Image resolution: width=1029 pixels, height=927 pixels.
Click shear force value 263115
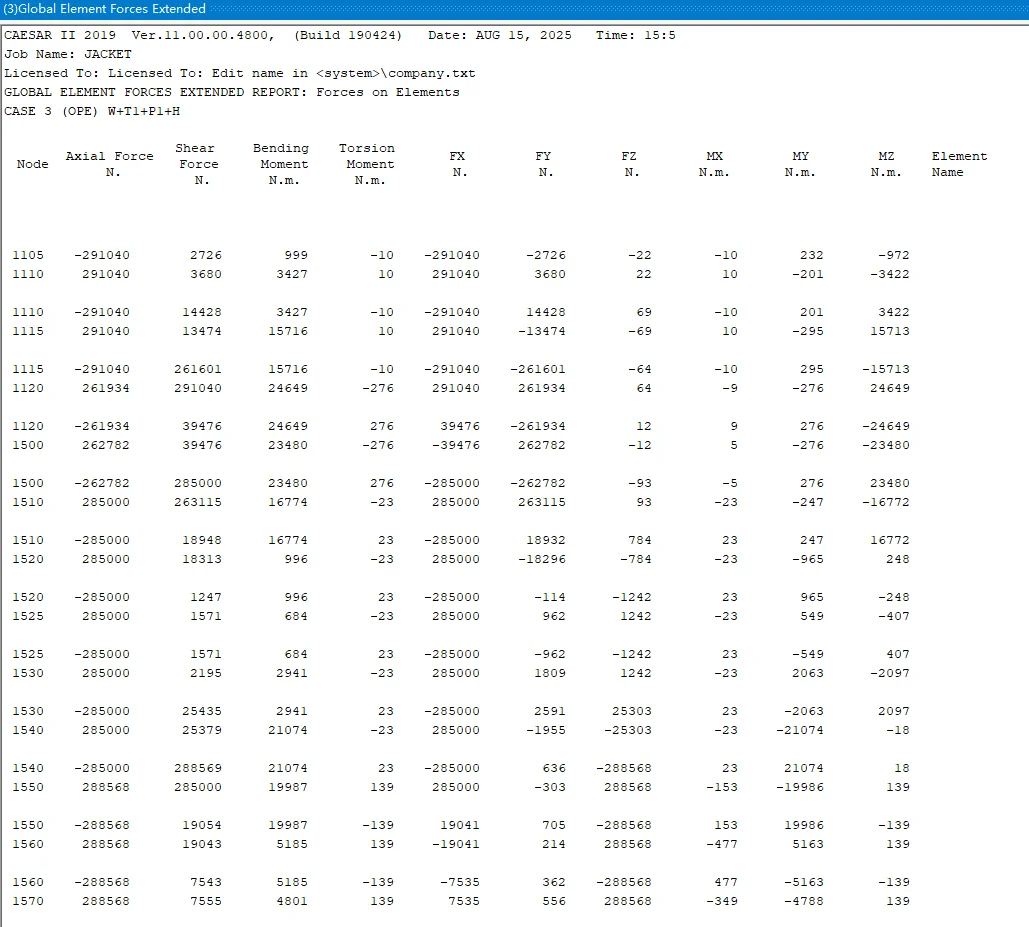pos(198,503)
